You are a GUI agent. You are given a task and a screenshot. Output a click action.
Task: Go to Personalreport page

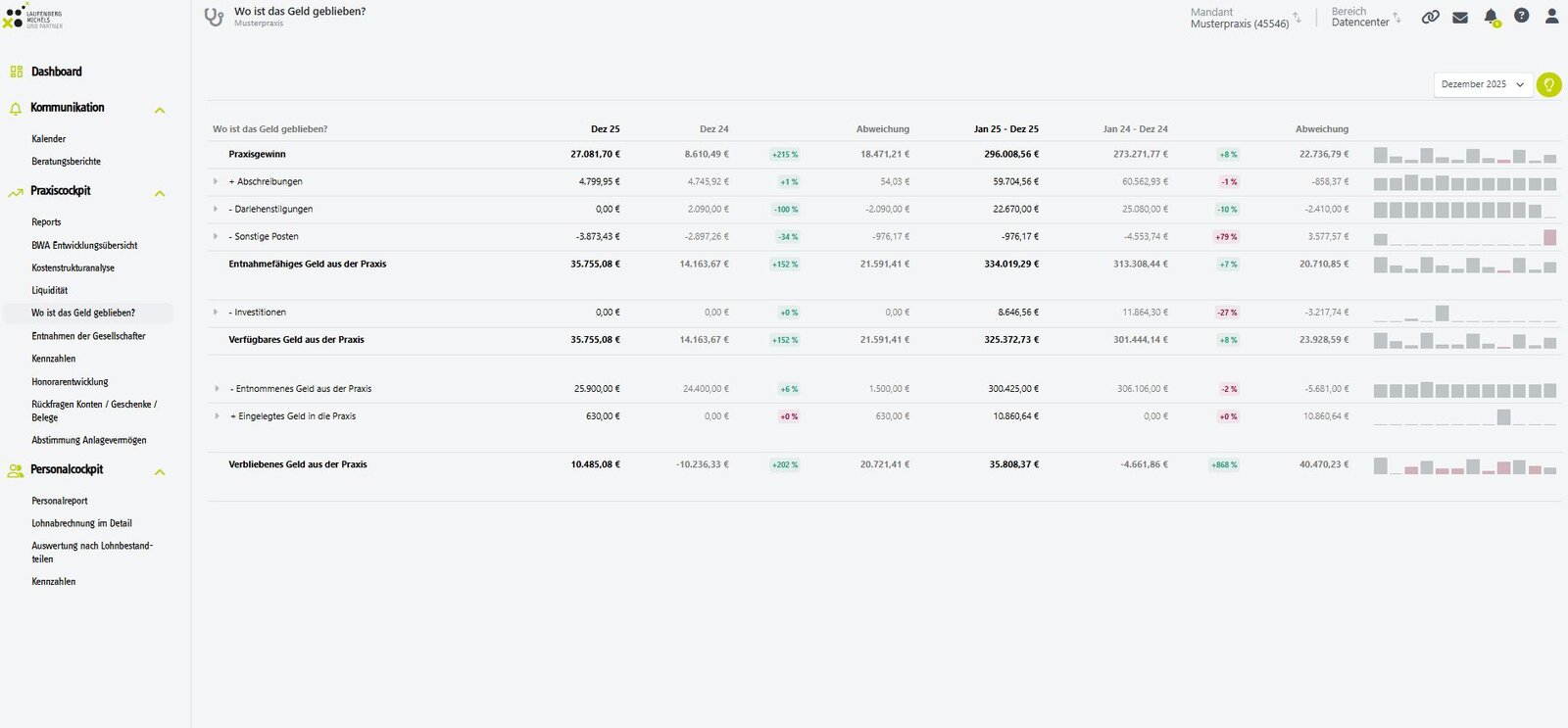coord(60,501)
